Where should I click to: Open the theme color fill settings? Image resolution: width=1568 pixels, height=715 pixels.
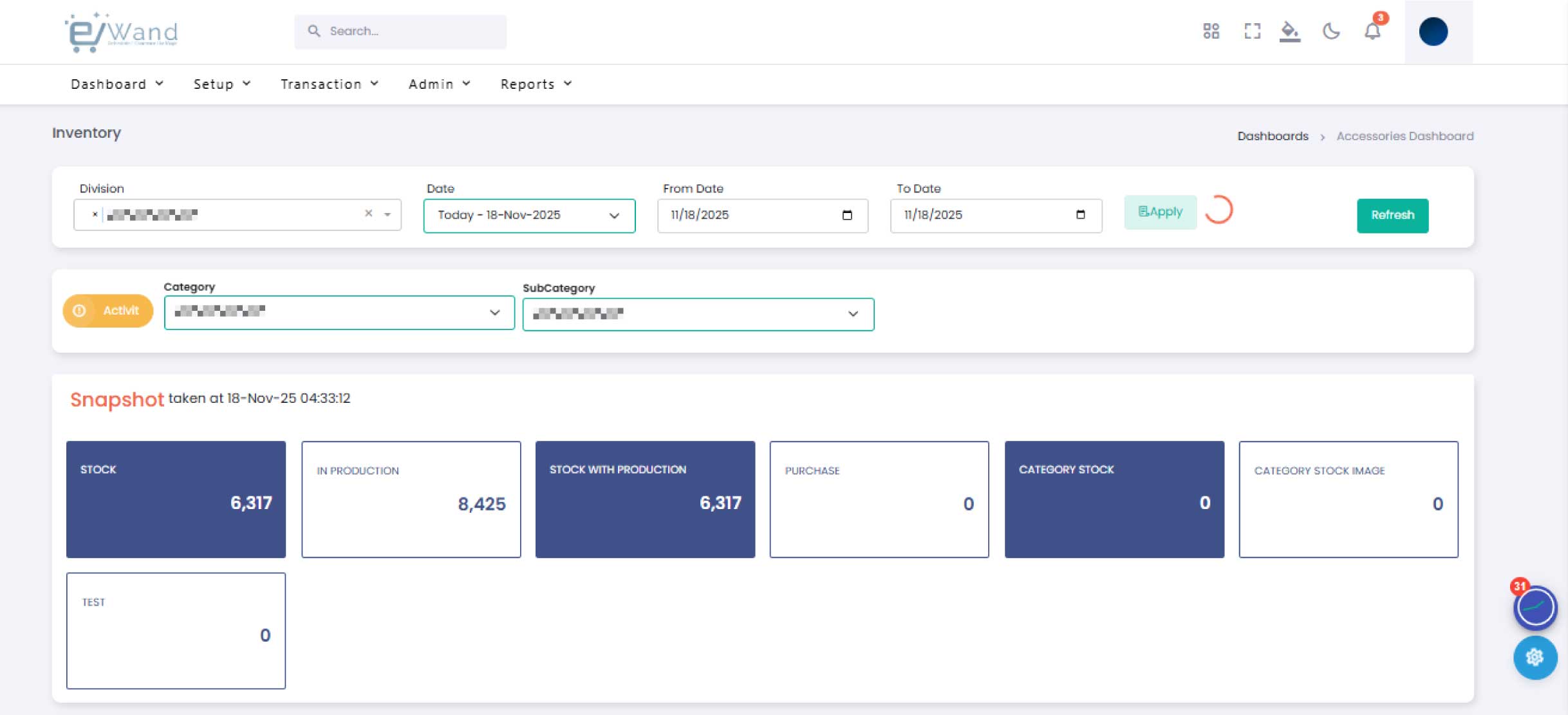1291,31
